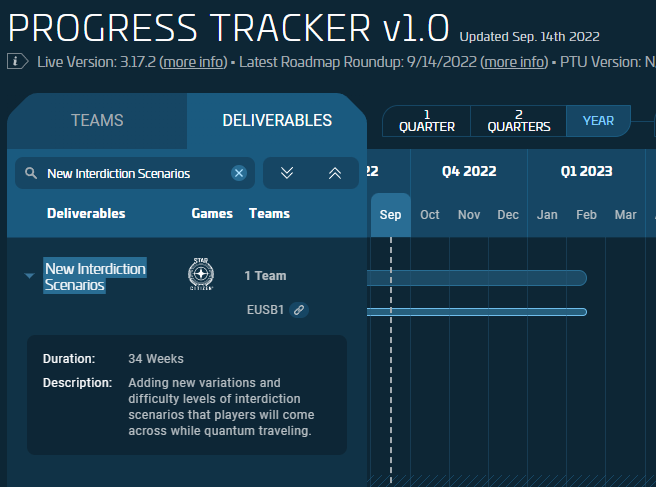Click the Q4 2022 quarter header
656x487 pixels.
[x=469, y=171]
